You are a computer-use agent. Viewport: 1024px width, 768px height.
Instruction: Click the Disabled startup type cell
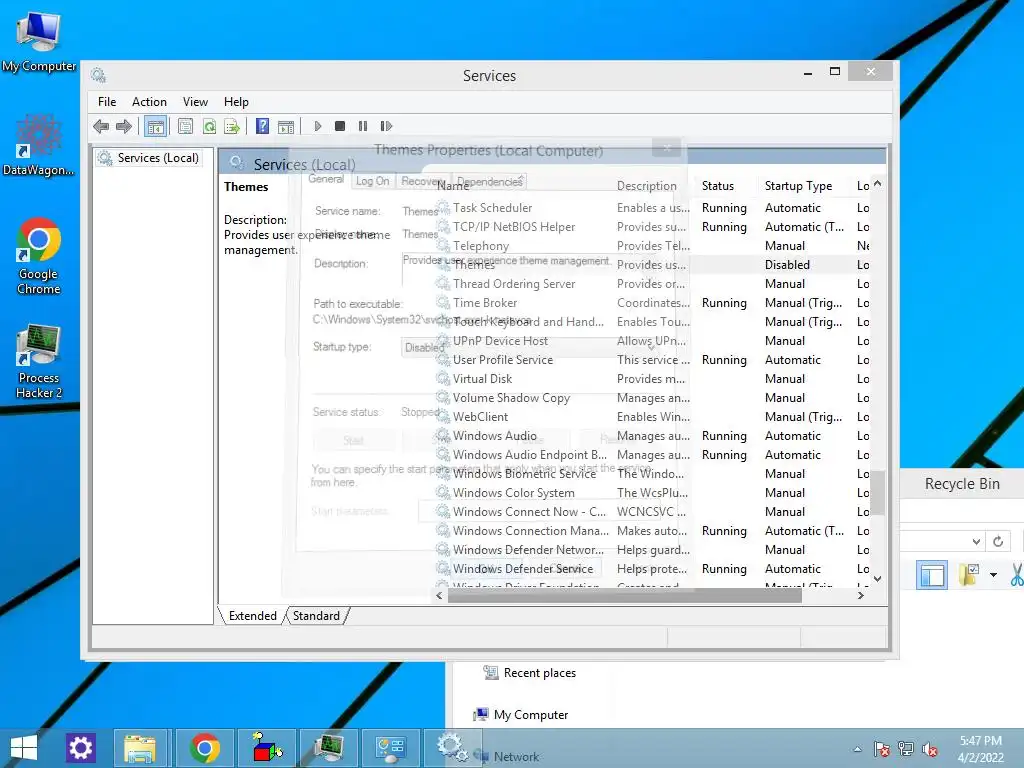click(787, 264)
